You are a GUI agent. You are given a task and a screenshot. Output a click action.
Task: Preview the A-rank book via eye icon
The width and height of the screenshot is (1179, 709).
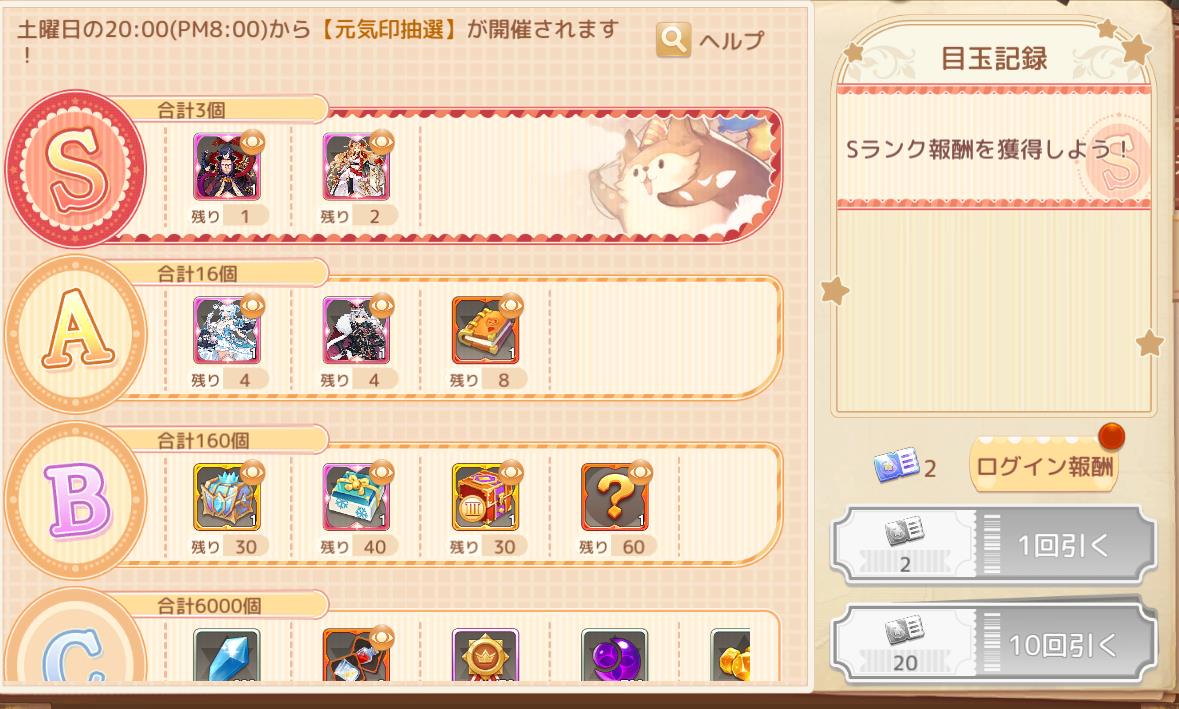[511, 306]
